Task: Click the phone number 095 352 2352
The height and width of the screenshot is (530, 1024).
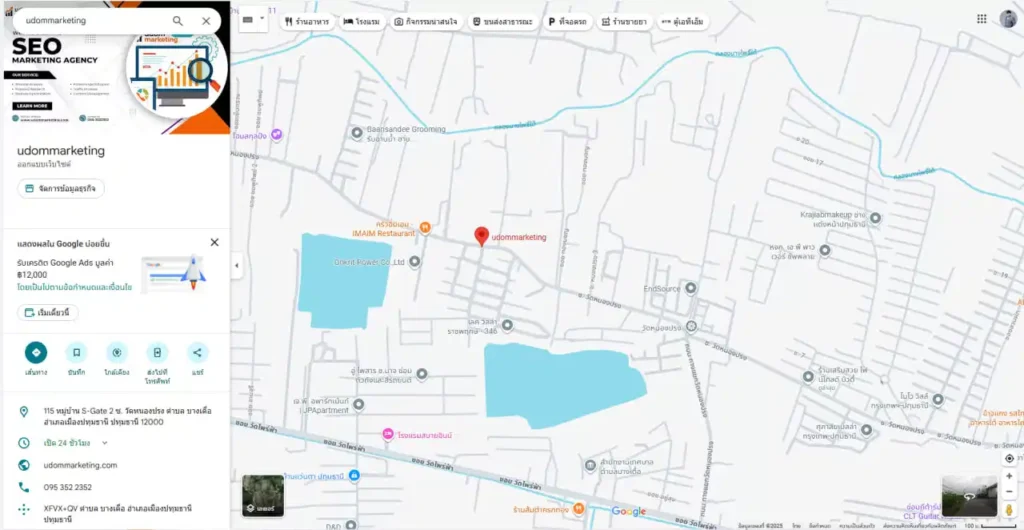Action: (x=68, y=487)
